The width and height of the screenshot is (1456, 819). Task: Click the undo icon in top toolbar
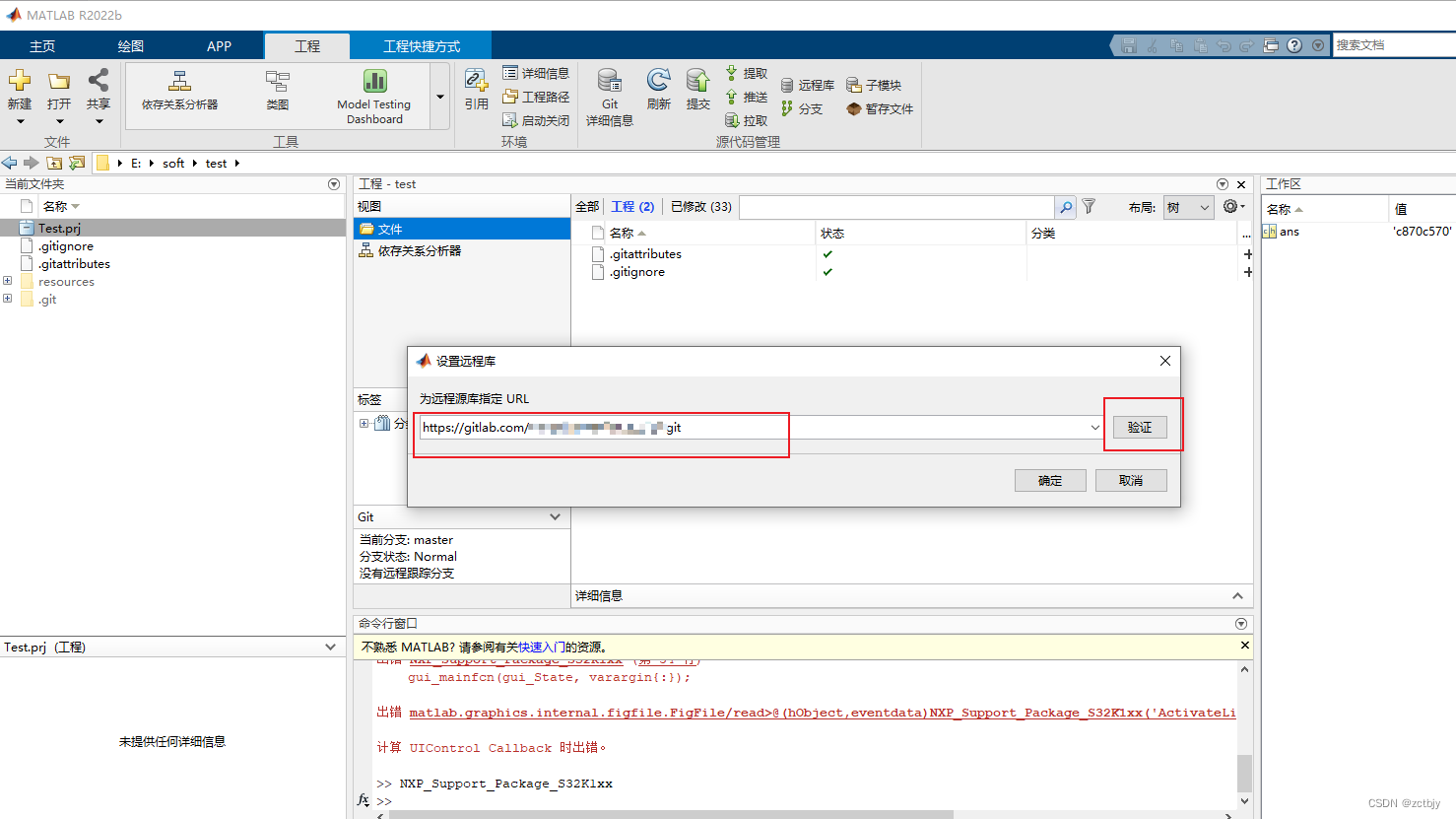coord(1224,45)
